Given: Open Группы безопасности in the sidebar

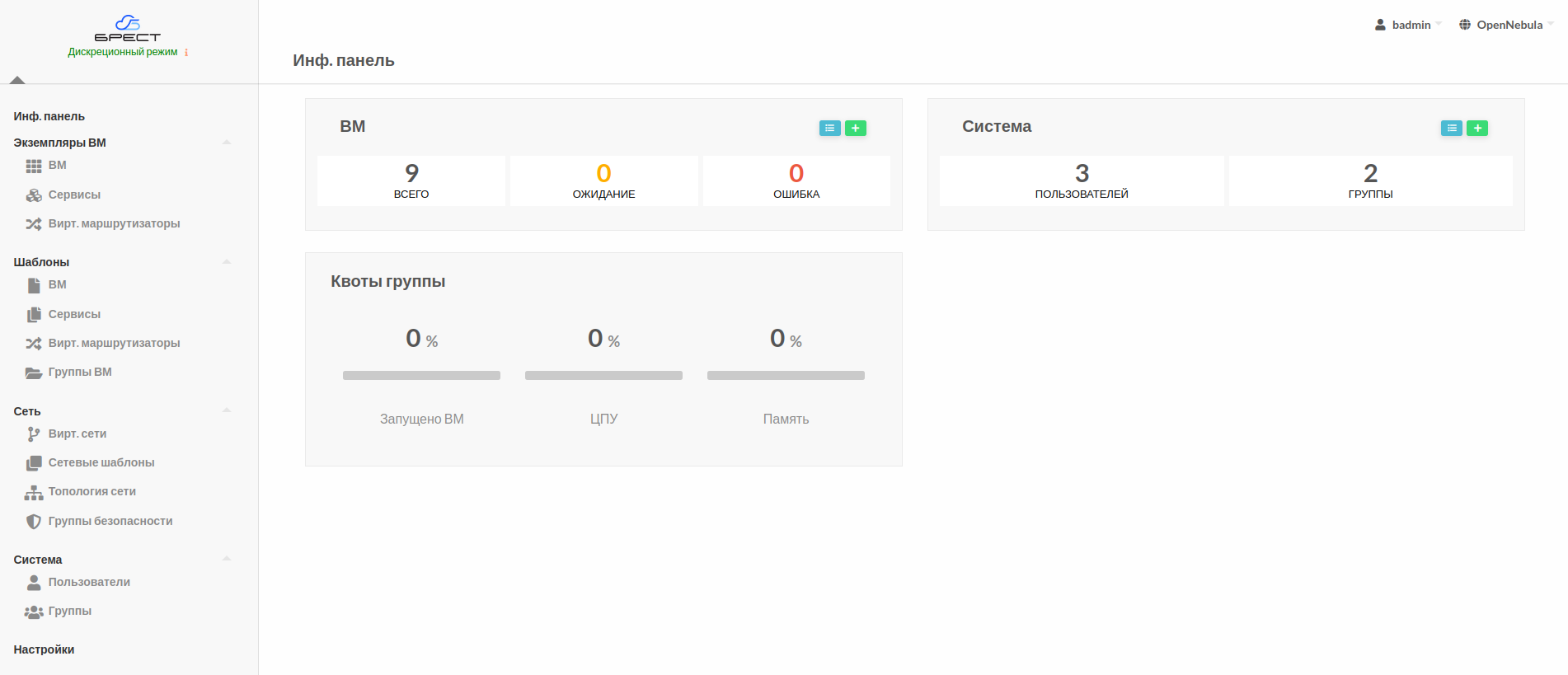Looking at the screenshot, I should point(110,521).
